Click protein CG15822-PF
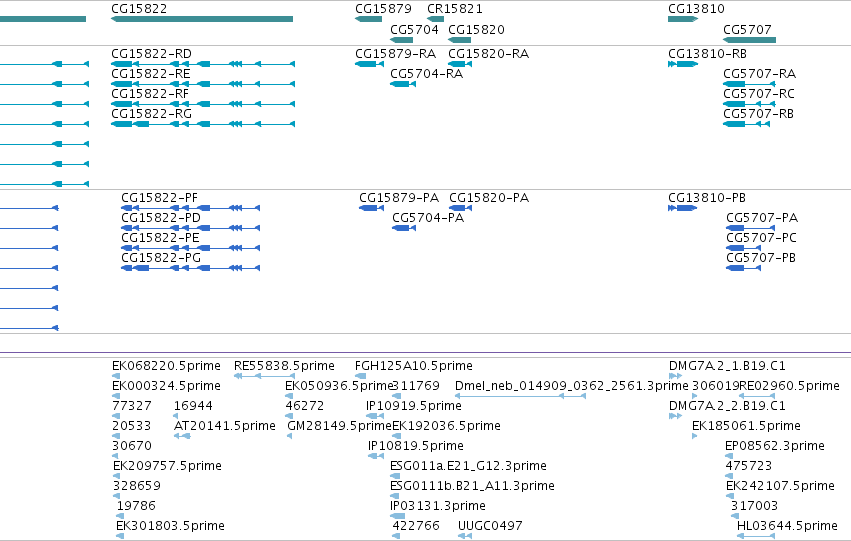 (190, 208)
